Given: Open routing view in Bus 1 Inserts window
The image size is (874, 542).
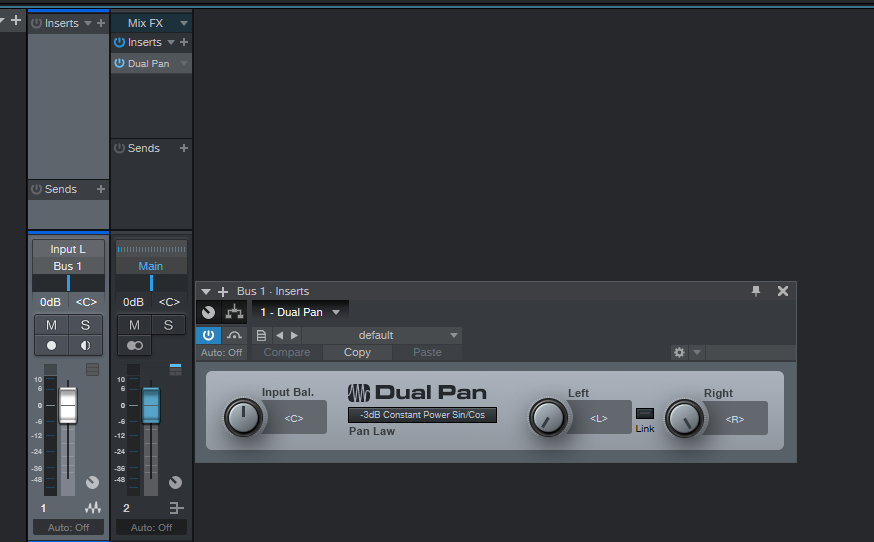Looking at the screenshot, I should [x=234, y=312].
